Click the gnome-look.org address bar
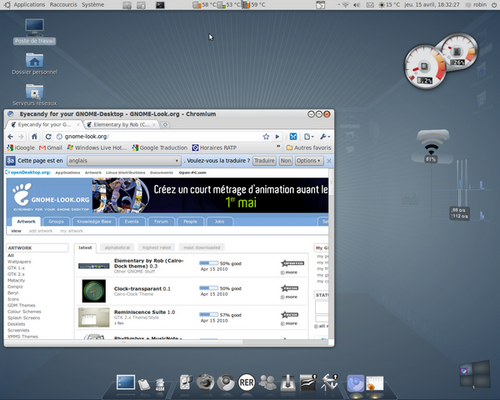Image resolution: width=500 pixels, height=400 pixels. 160,137
